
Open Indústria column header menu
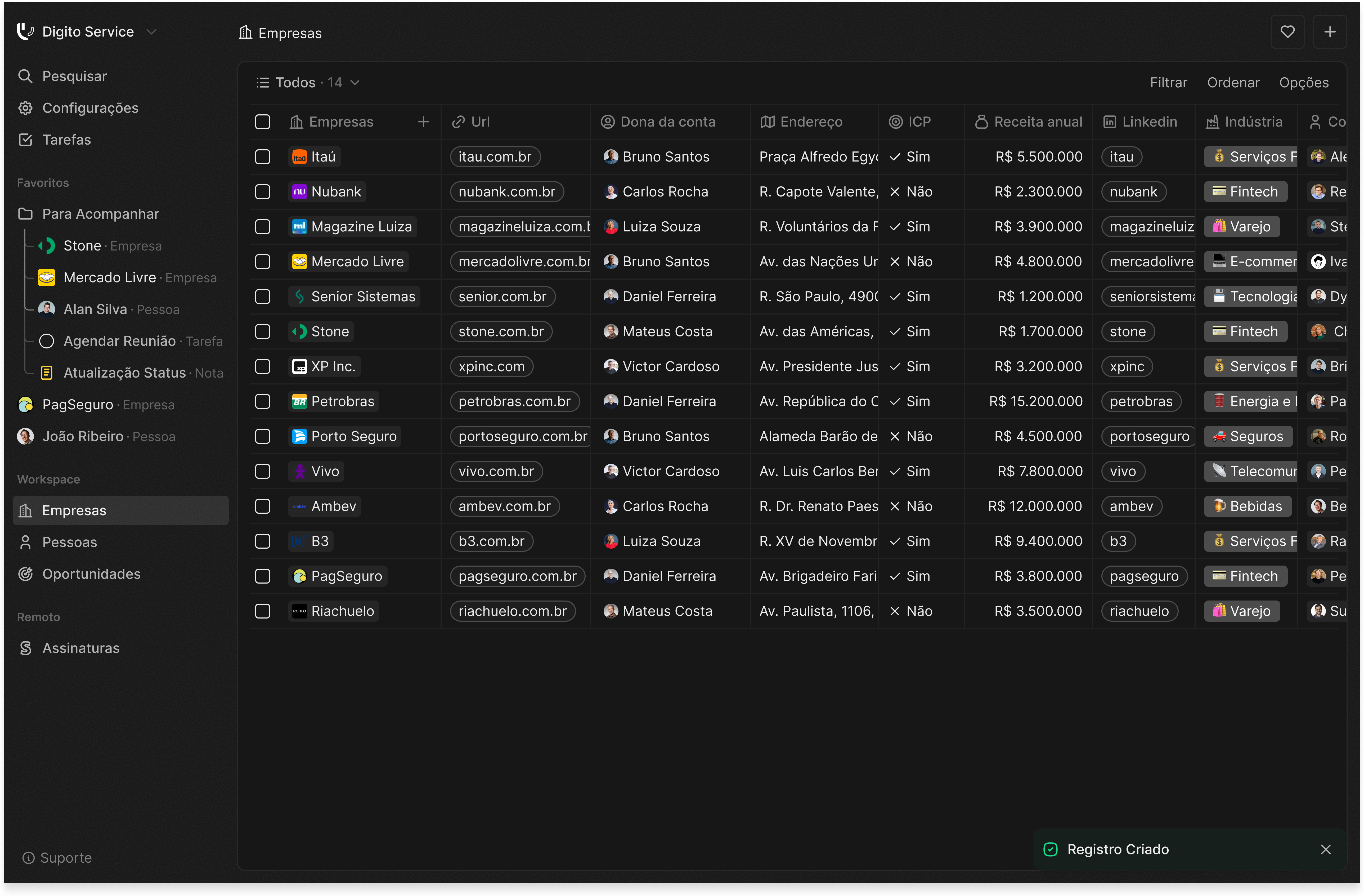tap(1246, 122)
